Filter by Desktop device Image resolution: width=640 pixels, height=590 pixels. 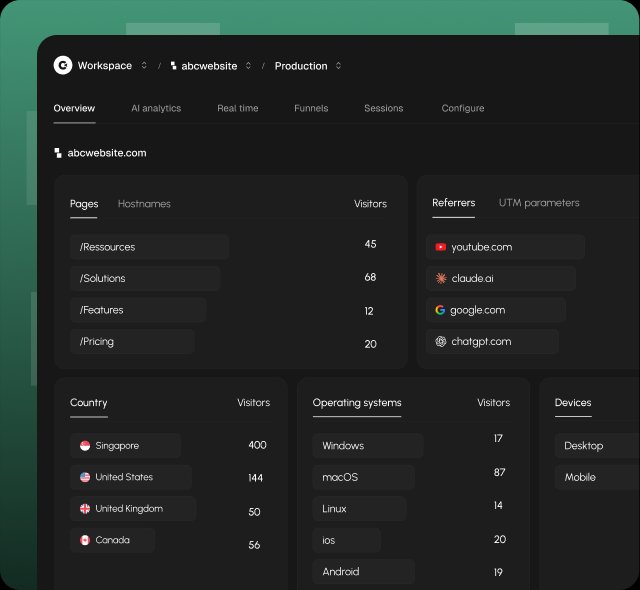[597, 446]
